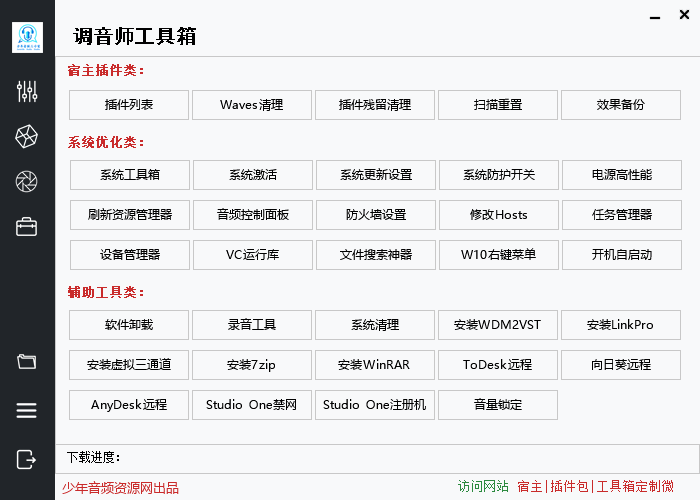Close the 调音师工具箱 window
700x500 pixels.
(x=684, y=15)
